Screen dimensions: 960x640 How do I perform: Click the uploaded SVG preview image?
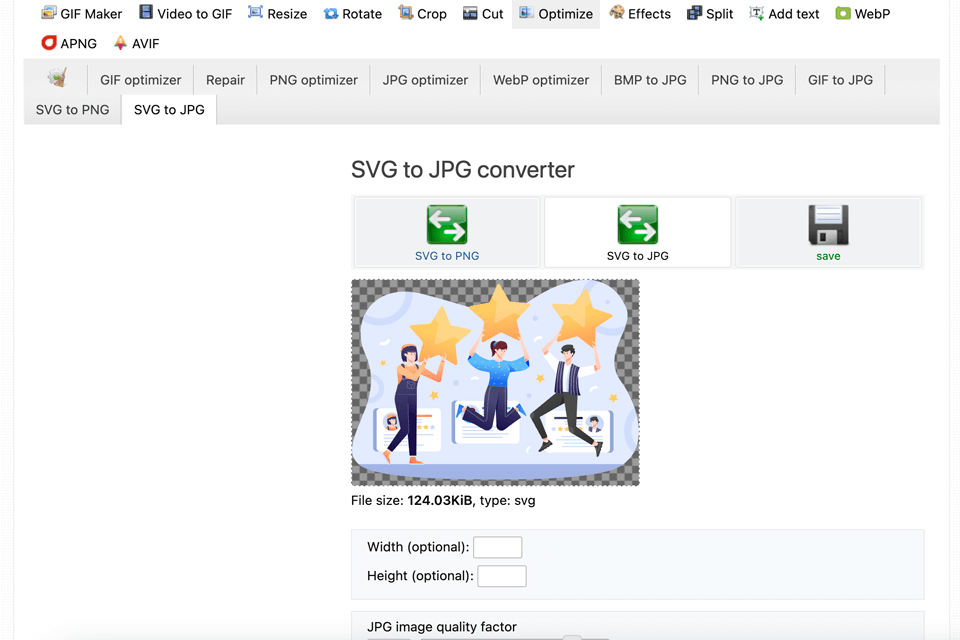495,382
